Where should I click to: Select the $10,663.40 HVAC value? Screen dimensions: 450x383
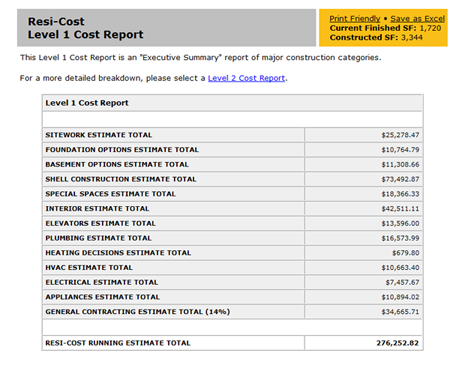pos(400,267)
